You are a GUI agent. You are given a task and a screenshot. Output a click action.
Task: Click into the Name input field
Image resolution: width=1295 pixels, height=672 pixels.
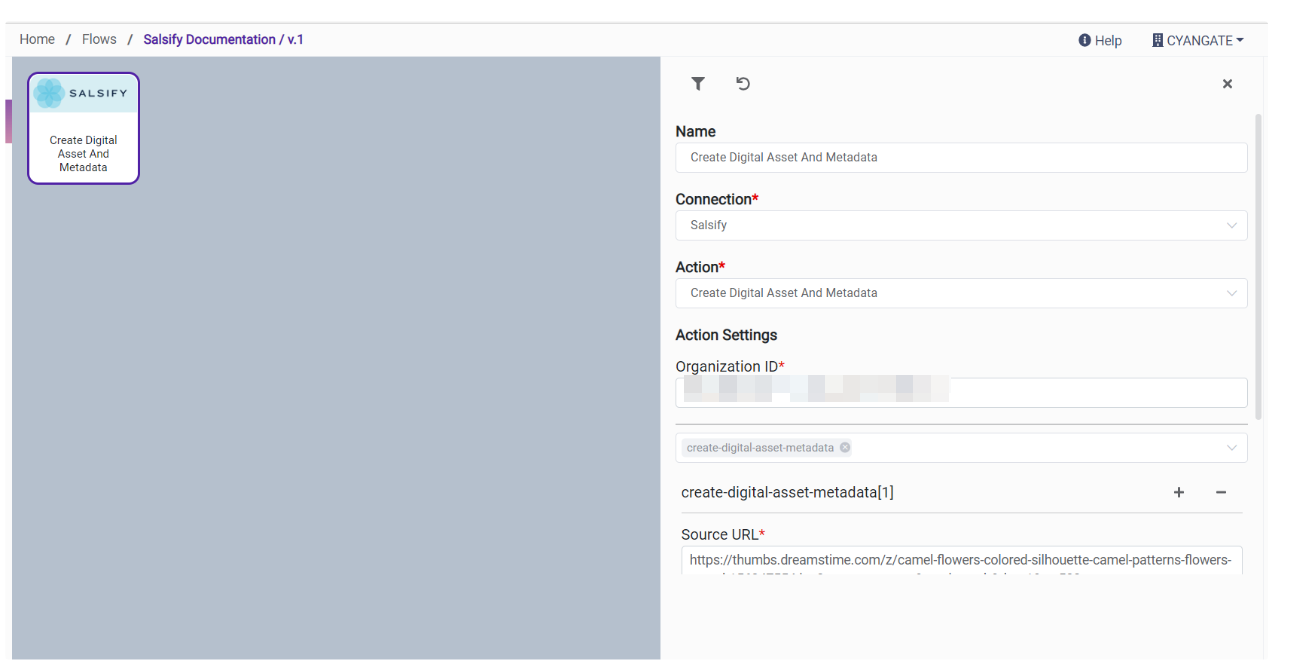[x=960, y=157]
